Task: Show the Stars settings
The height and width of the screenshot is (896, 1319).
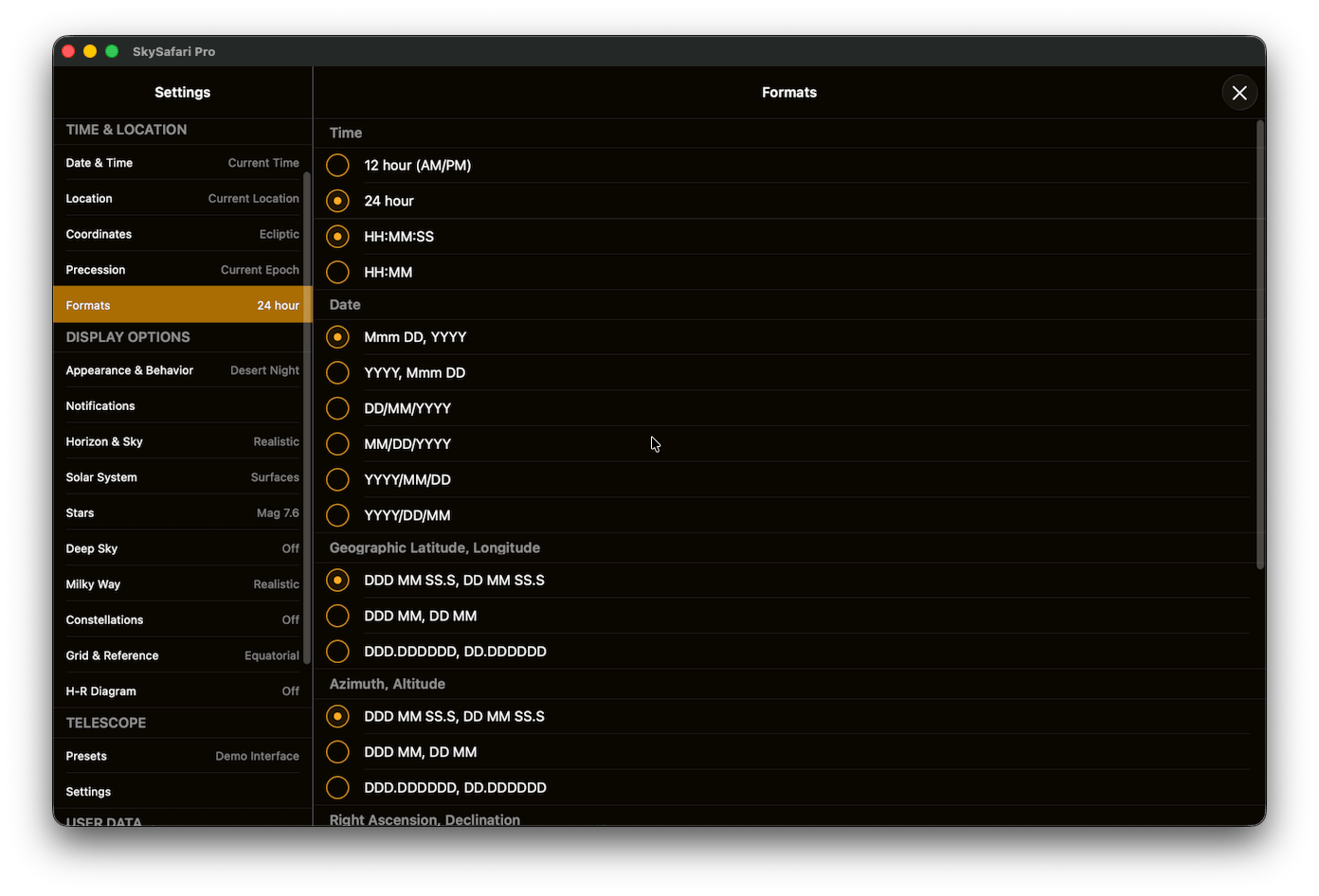Action: pos(182,513)
